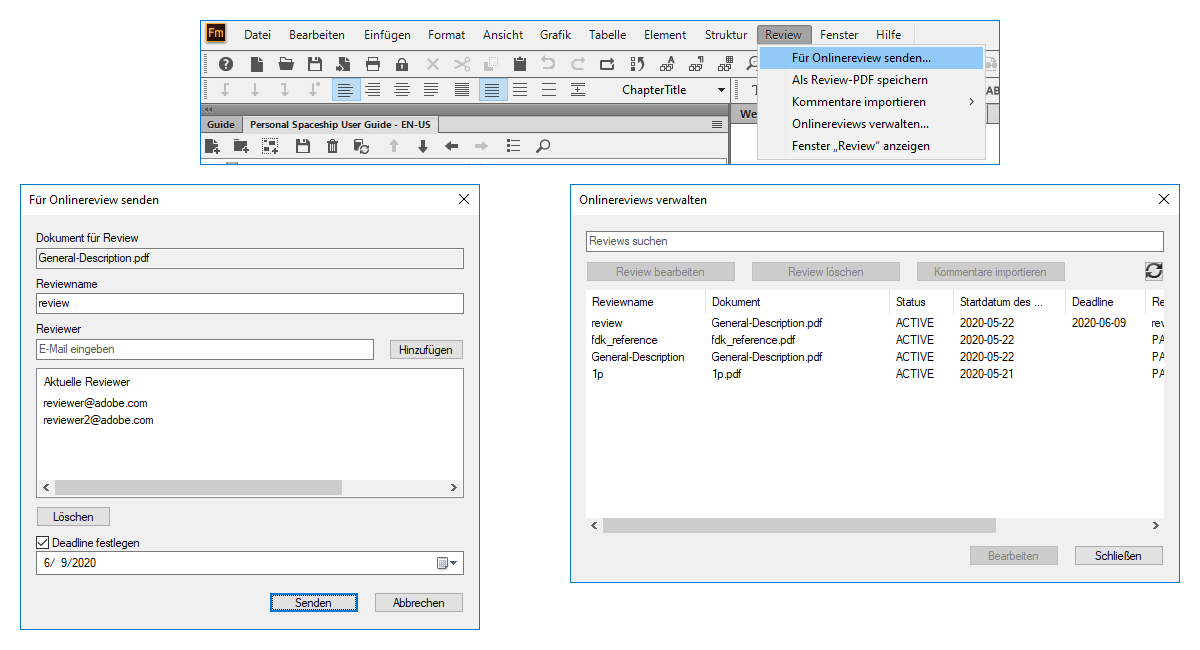Screen dimensions: 1200x650
Task: Open the Tabelle menu
Action: coord(607,35)
